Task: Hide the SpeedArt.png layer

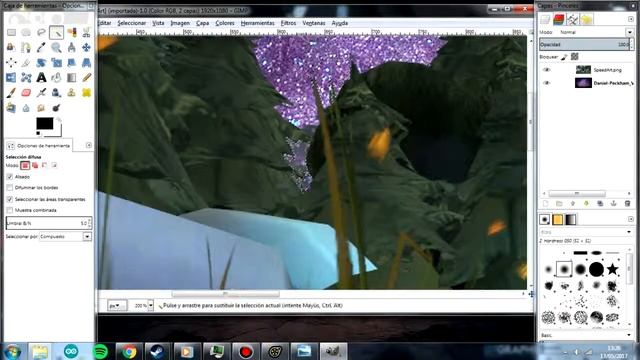Action: [x=547, y=70]
